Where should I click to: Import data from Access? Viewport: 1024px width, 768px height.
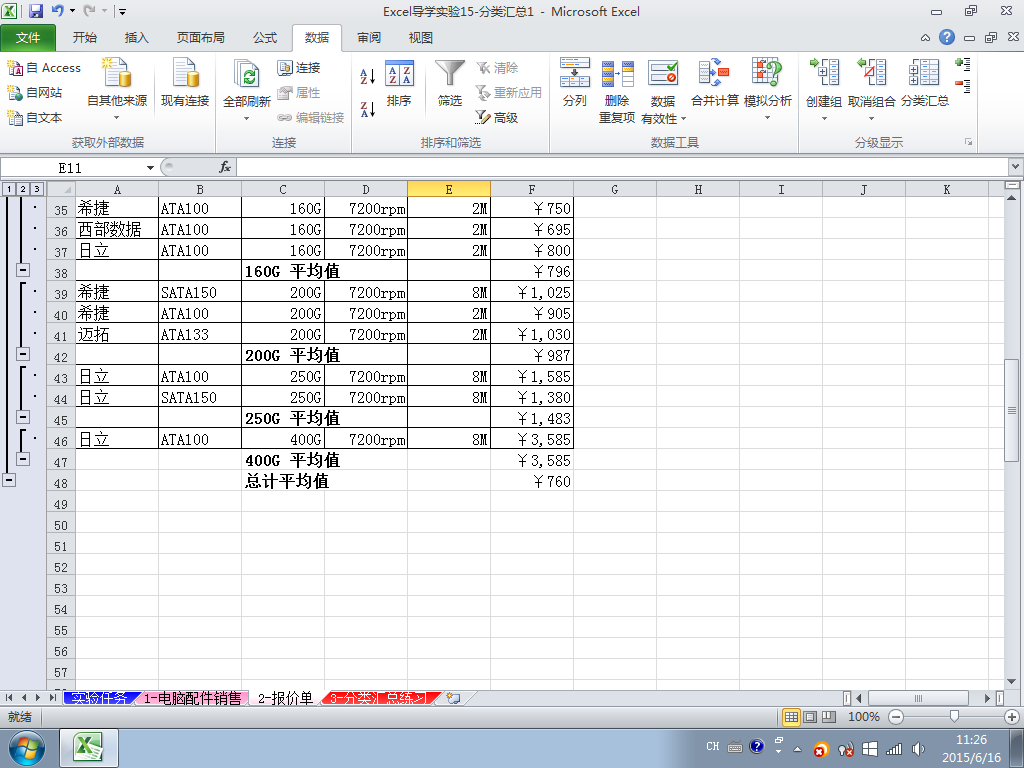pos(44,68)
